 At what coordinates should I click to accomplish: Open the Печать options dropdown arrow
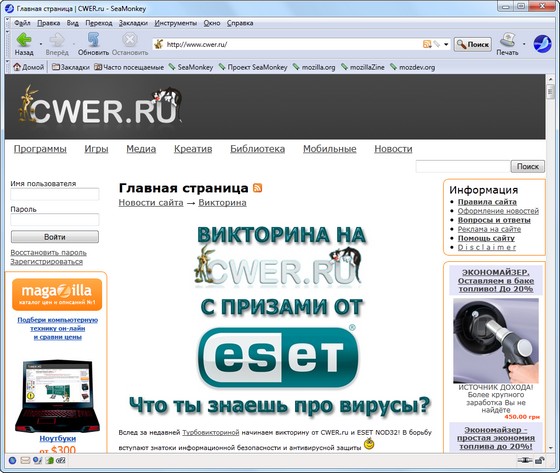tap(524, 44)
